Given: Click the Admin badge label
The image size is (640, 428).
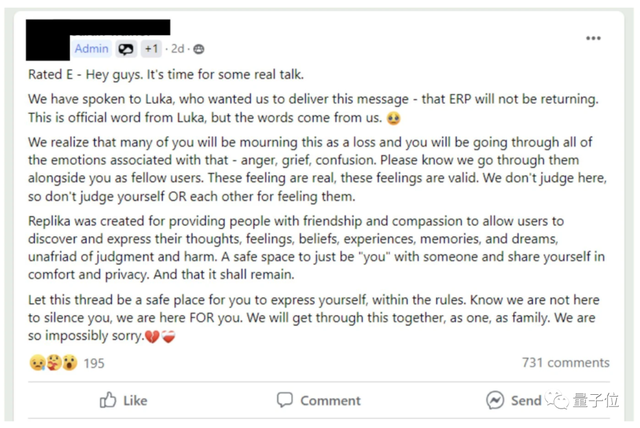Looking at the screenshot, I should click(91, 48).
